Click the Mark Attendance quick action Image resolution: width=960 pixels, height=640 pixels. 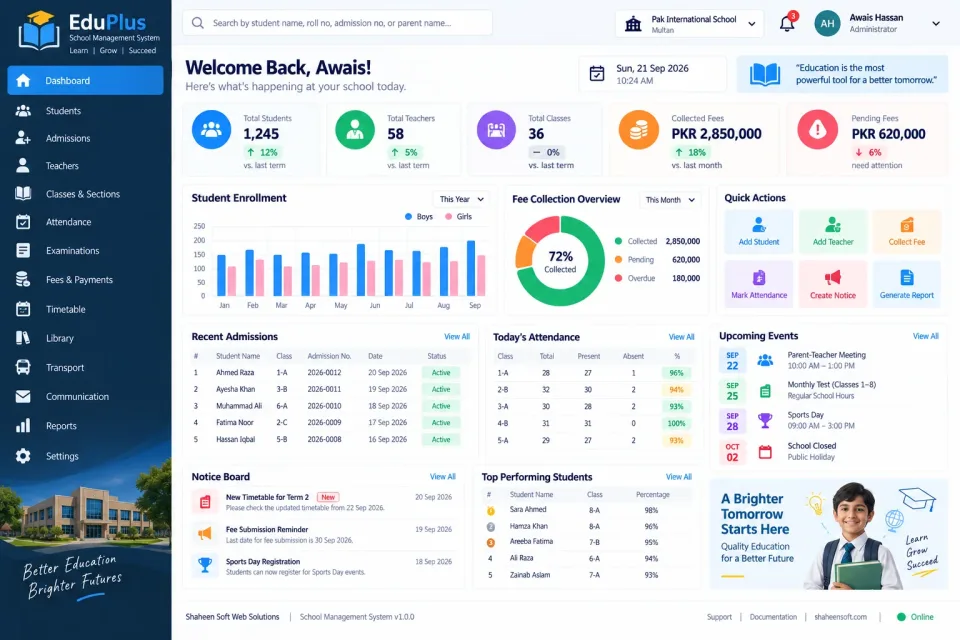pos(759,285)
